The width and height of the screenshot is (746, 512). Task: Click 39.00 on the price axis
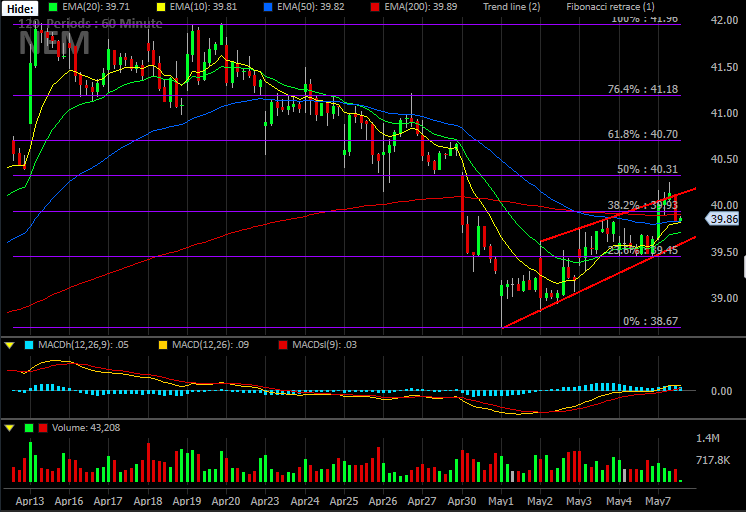click(x=724, y=298)
